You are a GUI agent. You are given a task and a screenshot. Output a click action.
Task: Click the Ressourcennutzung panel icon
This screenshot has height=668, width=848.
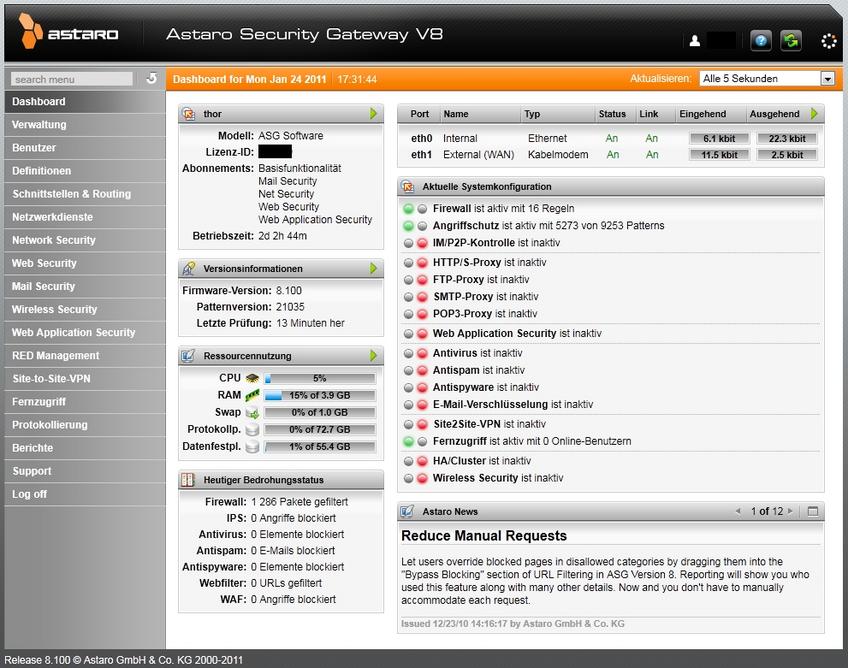pyautogui.click(x=188, y=355)
